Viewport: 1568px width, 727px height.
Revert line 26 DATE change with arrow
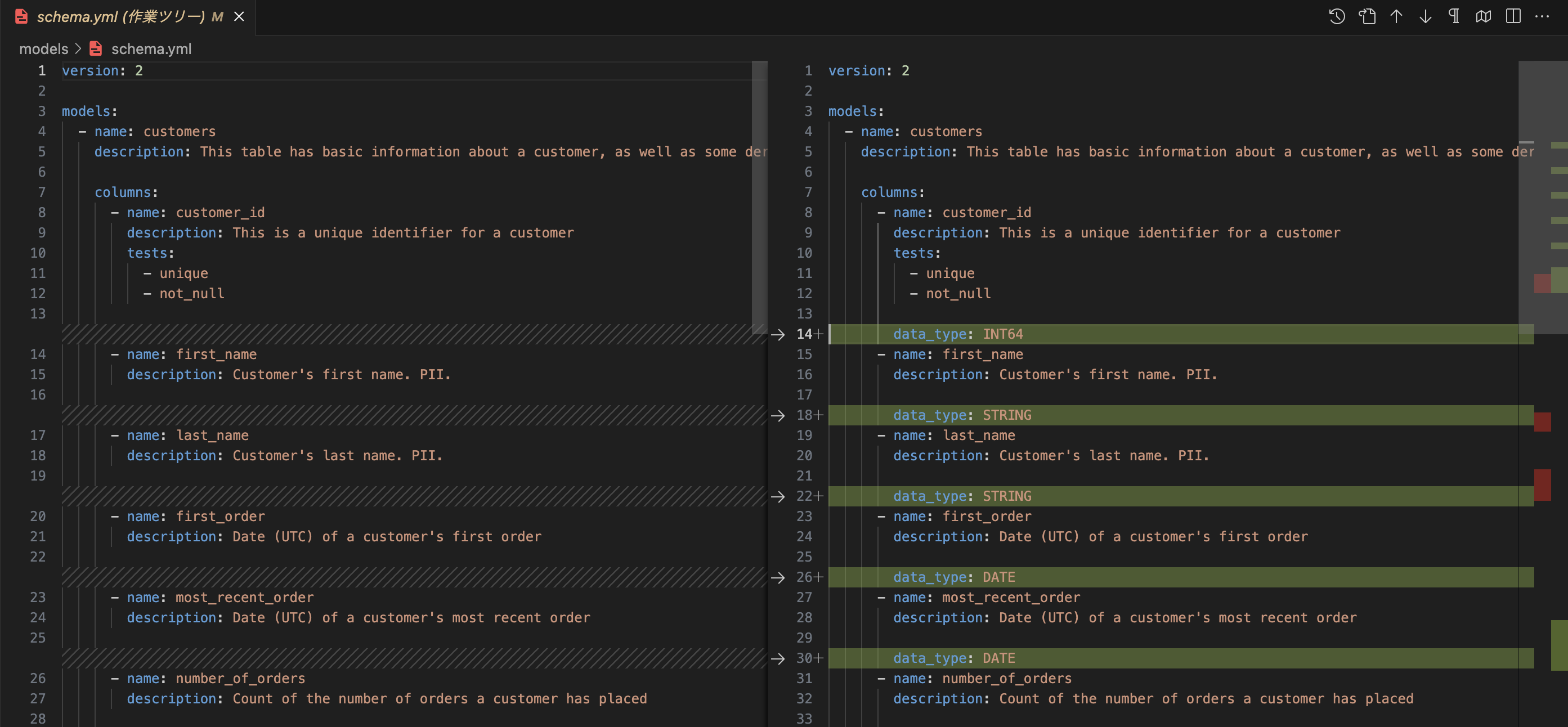778,577
